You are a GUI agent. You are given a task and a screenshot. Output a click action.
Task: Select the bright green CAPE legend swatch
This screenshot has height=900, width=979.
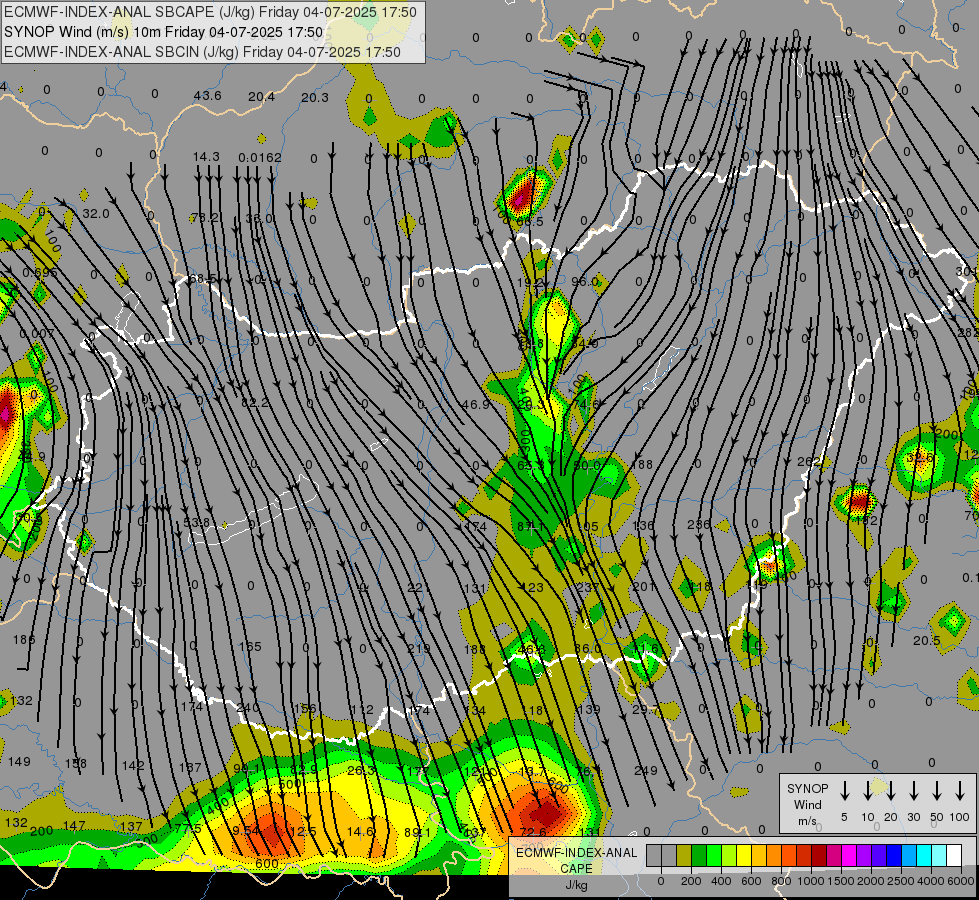pos(714,855)
